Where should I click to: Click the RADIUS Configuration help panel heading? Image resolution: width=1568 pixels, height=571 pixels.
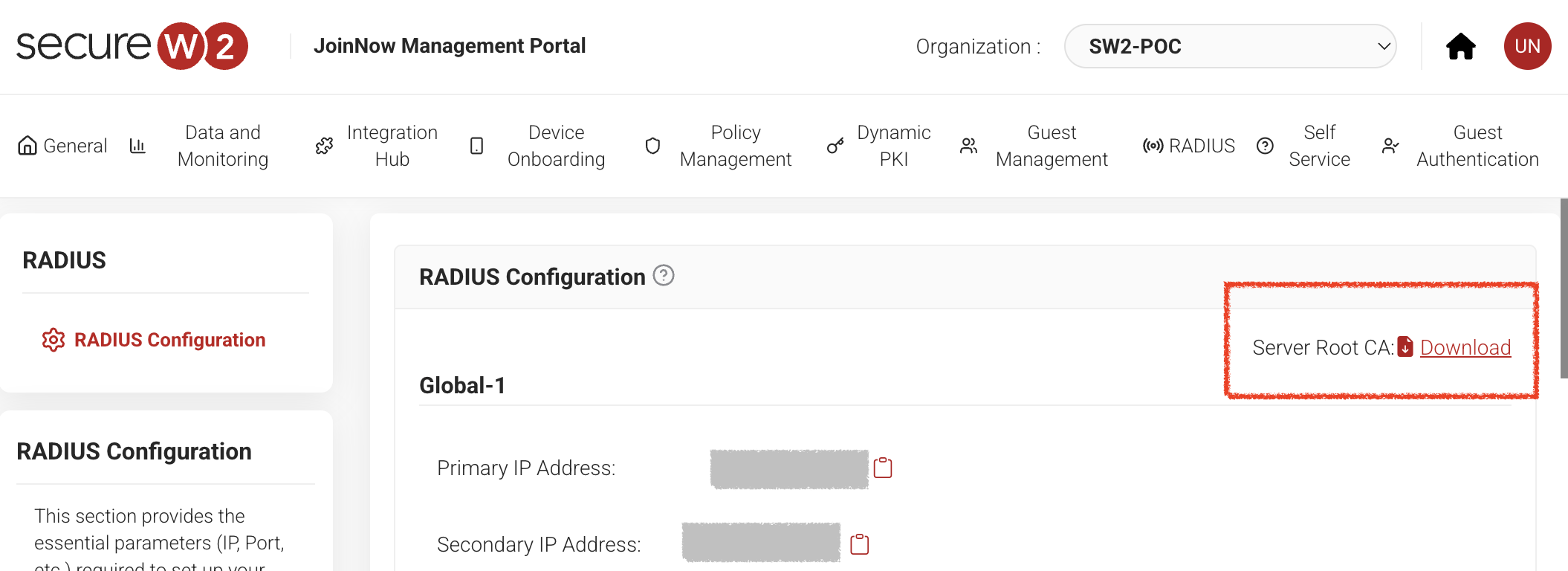pos(134,451)
